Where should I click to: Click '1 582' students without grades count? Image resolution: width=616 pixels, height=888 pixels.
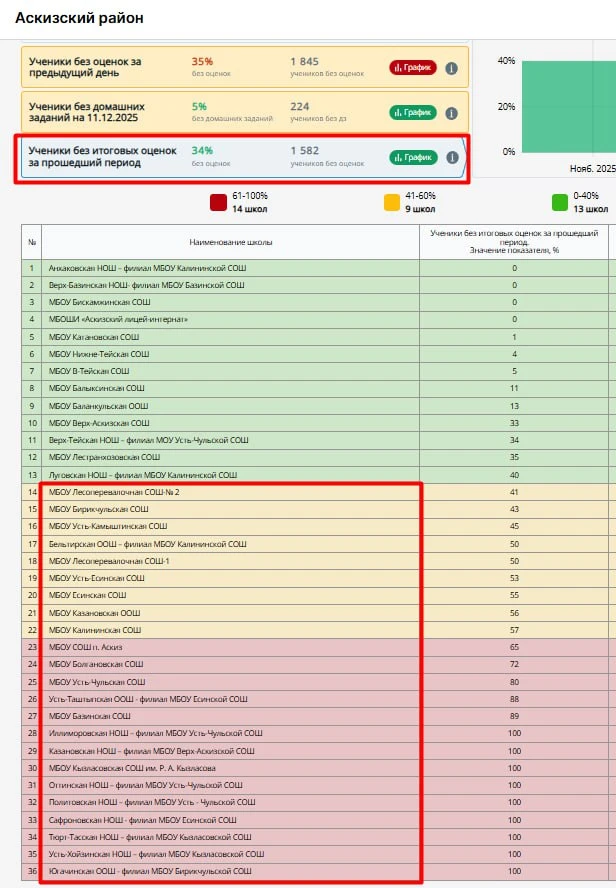pyautogui.click(x=305, y=151)
